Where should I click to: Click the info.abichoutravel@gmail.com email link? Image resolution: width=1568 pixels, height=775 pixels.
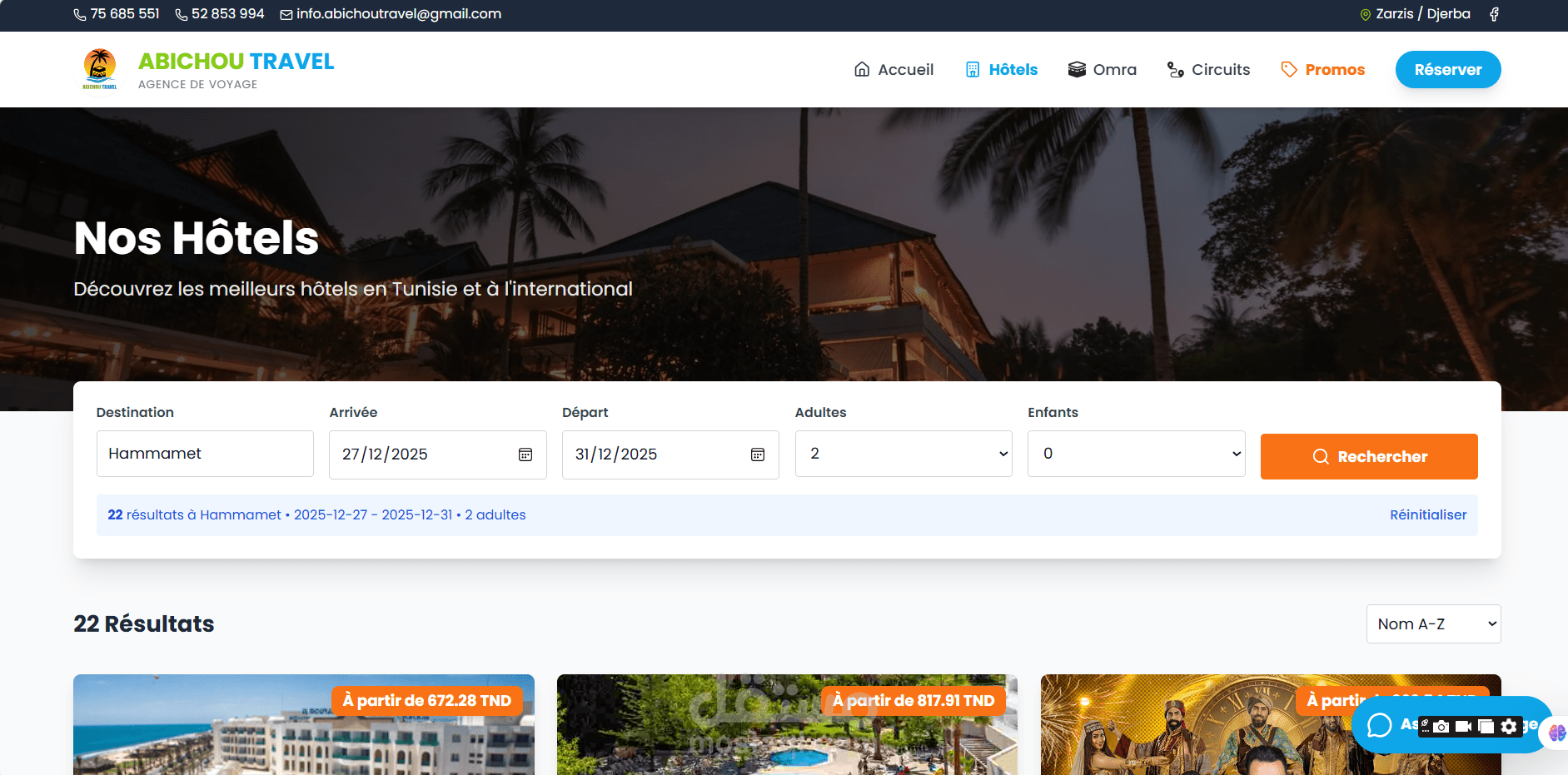tap(399, 14)
